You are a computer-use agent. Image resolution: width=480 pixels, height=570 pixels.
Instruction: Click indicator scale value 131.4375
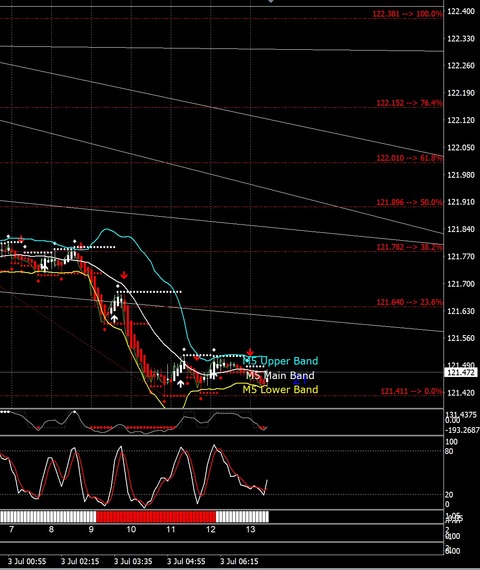(461, 415)
